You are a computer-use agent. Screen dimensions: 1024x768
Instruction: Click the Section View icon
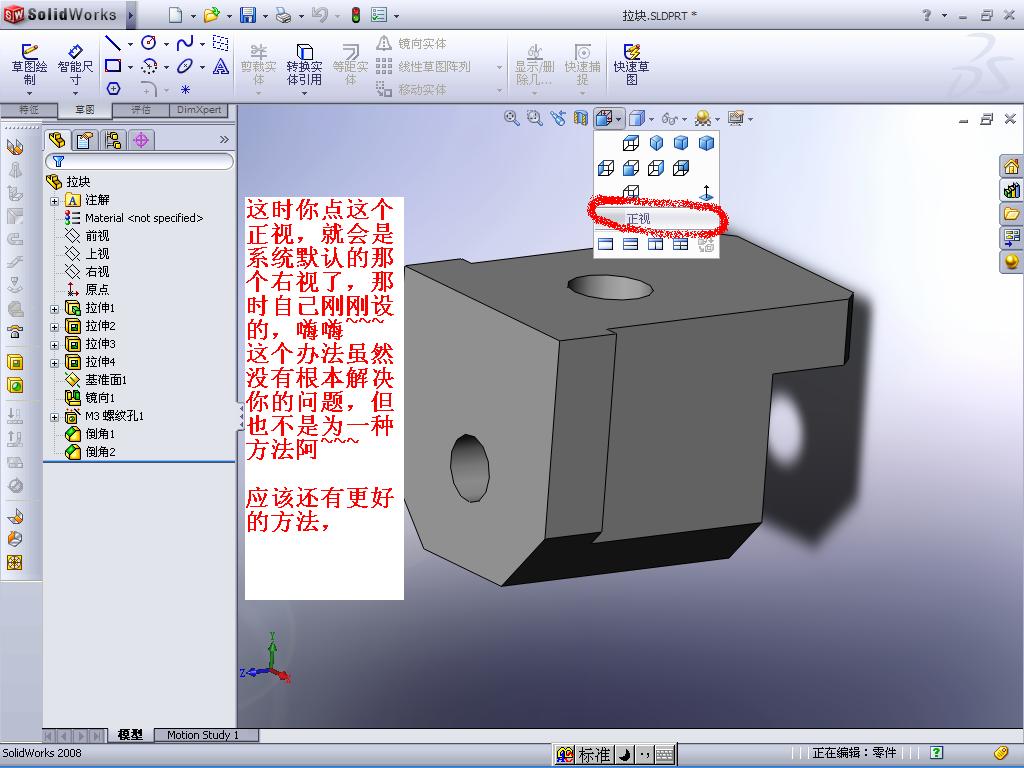pos(580,118)
